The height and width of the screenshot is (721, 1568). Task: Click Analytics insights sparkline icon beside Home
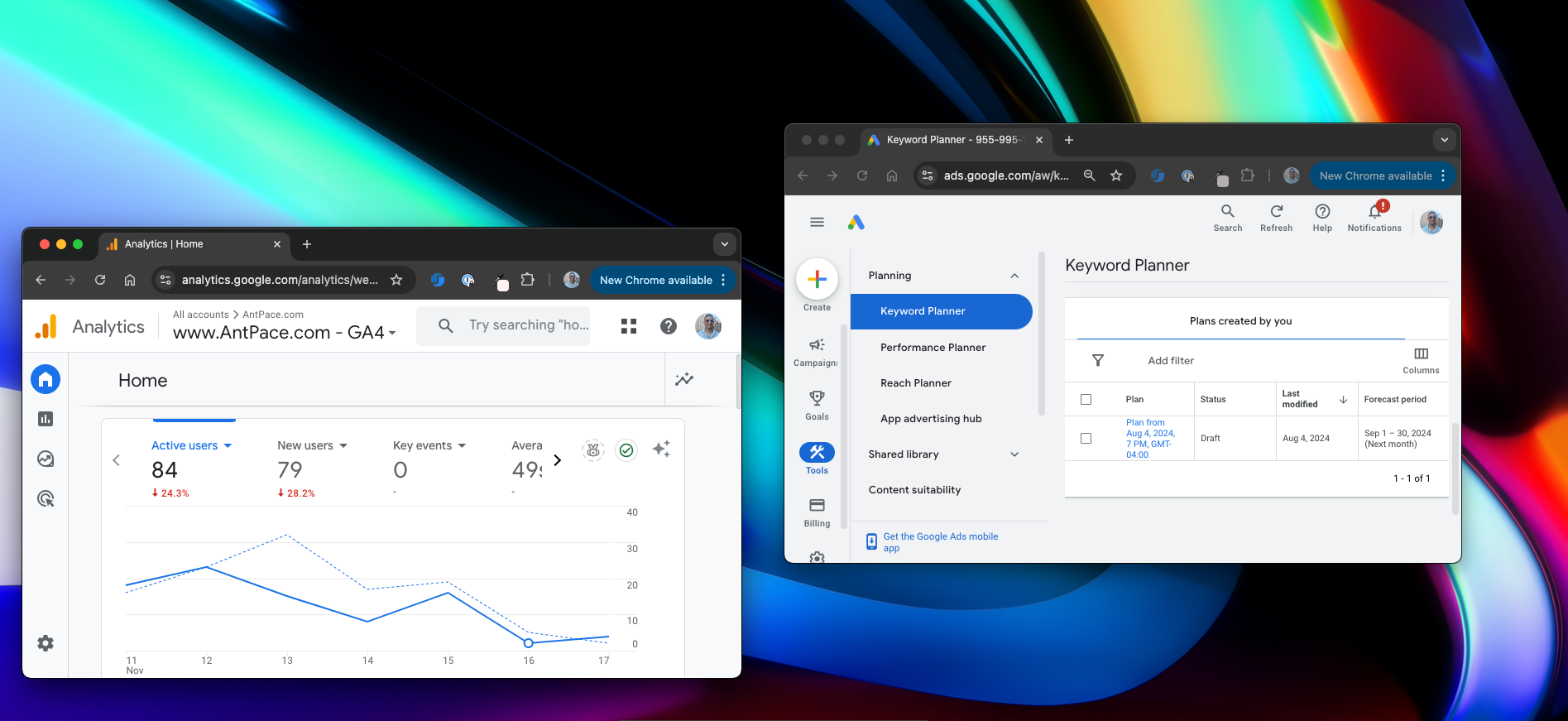684,379
